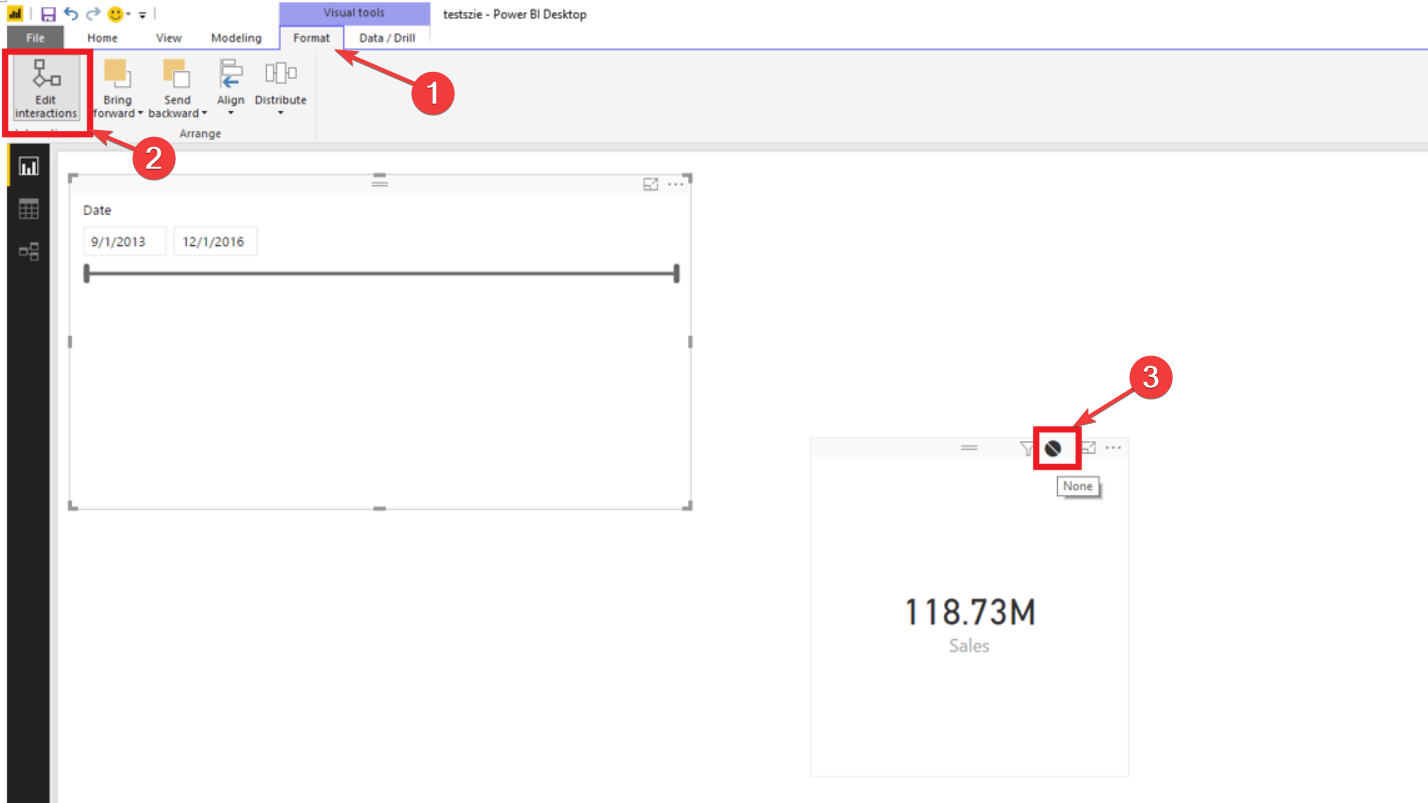Open the Customize Quick Access Toolbar arrow

[143, 15]
